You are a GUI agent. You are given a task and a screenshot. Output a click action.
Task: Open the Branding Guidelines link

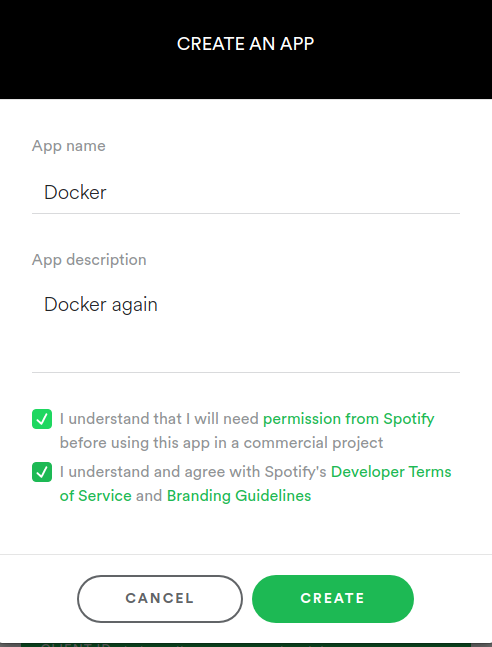[x=239, y=496]
